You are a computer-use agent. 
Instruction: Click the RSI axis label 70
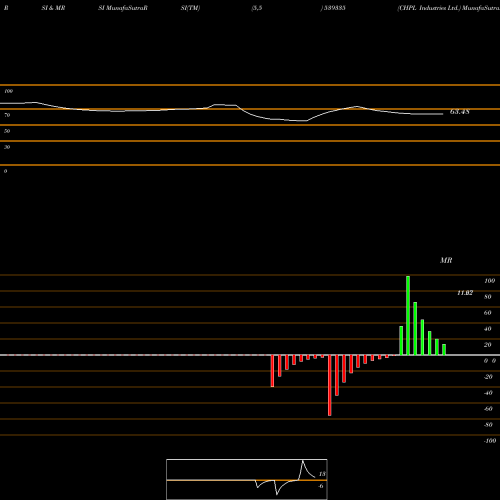coord(7,115)
